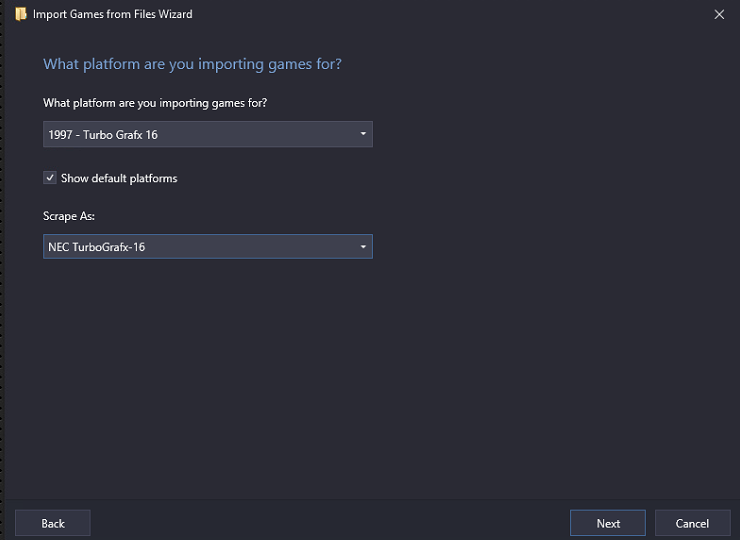Screen dimensions: 740x540
Task: Select the NEC TurboGrafx-16 scrape option field
Action: 208,247
